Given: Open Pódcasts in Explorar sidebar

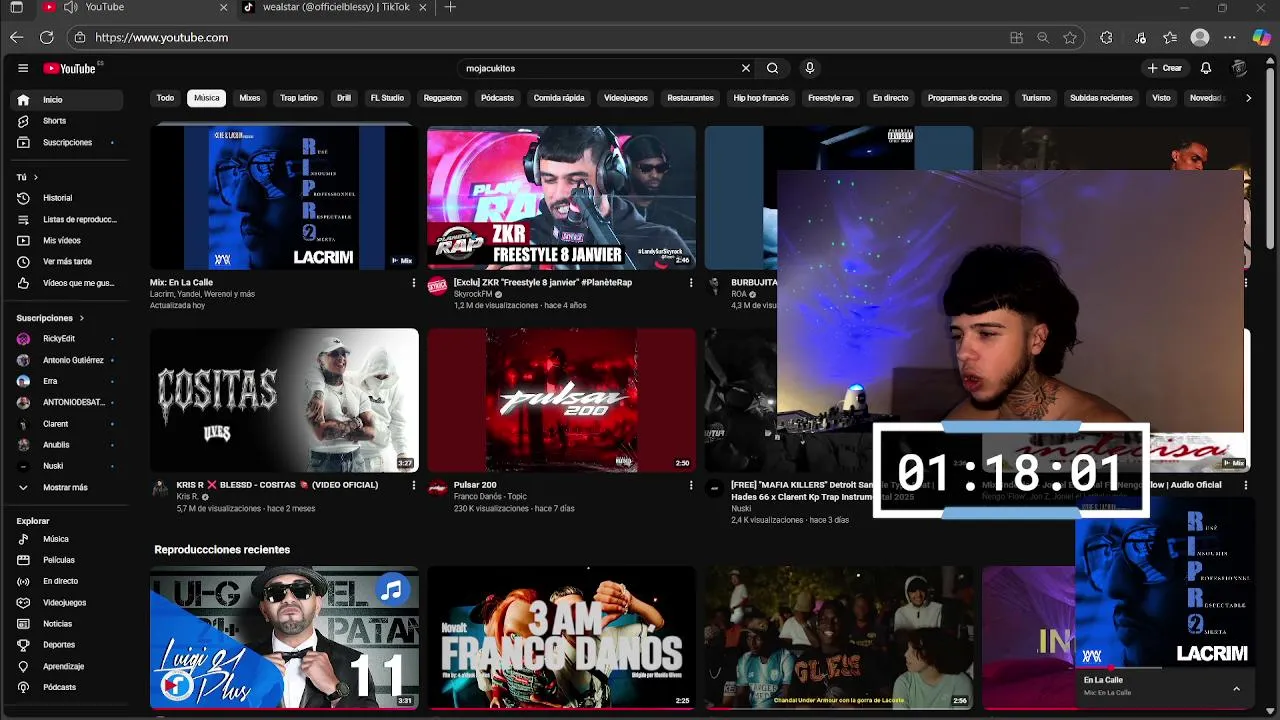Looking at the screenshot, I should pyautogui.click(x=67, y=688).
